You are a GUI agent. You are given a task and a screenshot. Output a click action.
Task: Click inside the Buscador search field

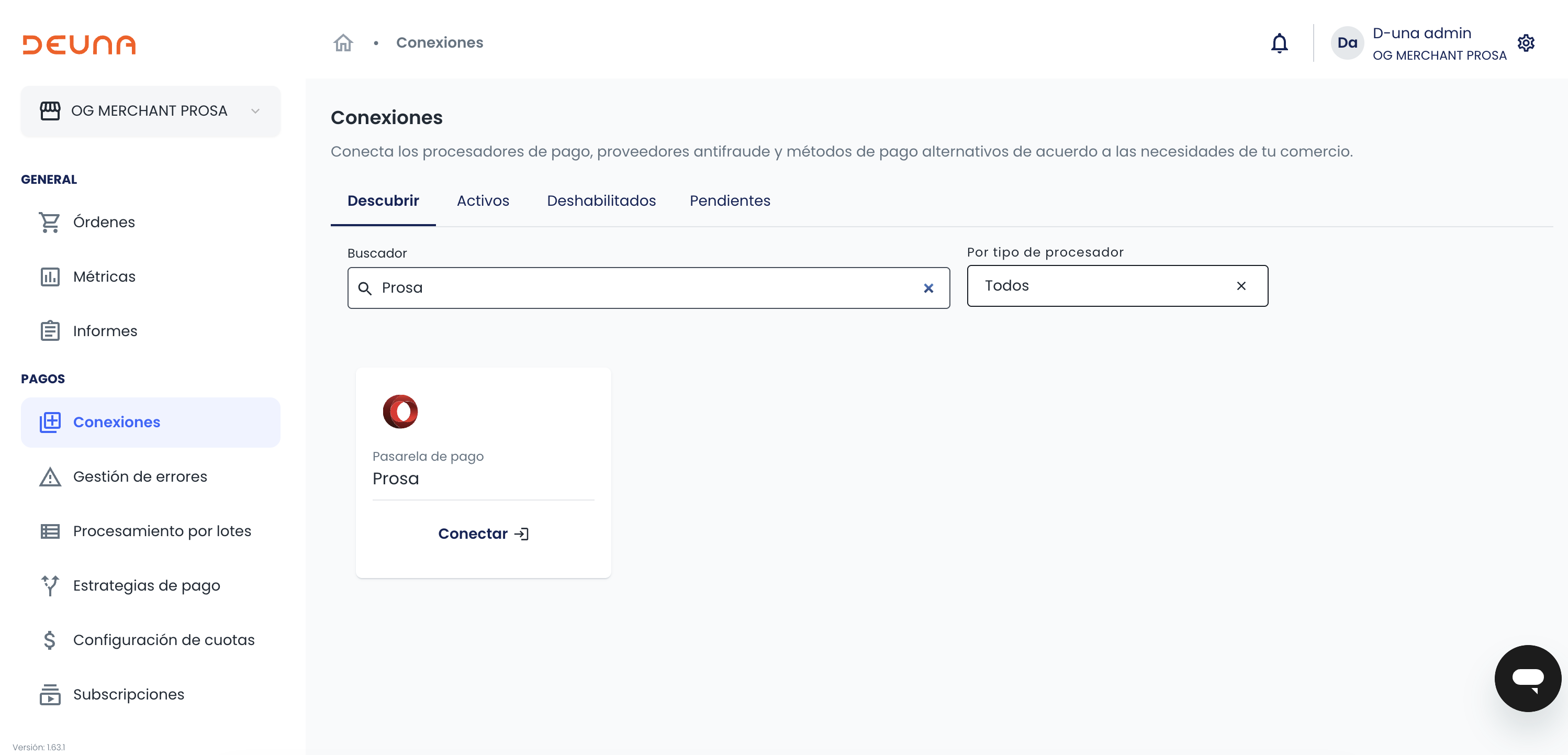[645, 288]
